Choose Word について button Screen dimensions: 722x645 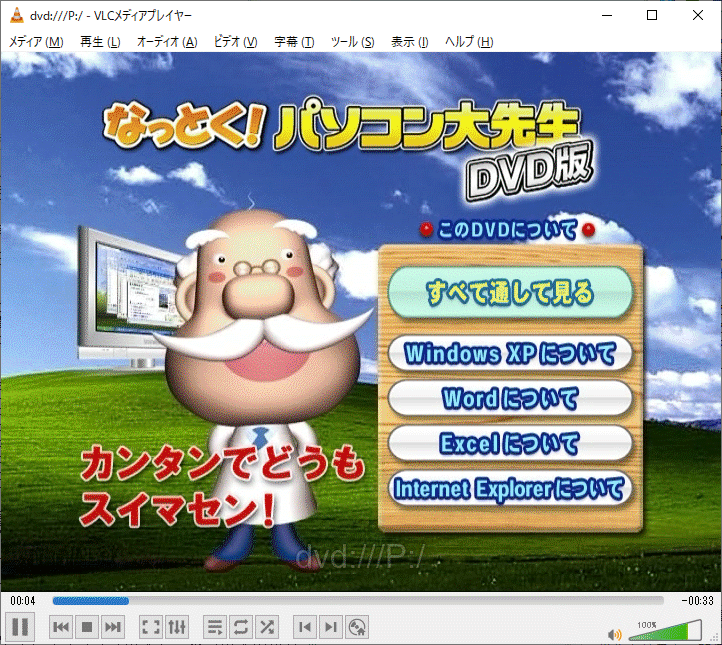click(510, 398)
